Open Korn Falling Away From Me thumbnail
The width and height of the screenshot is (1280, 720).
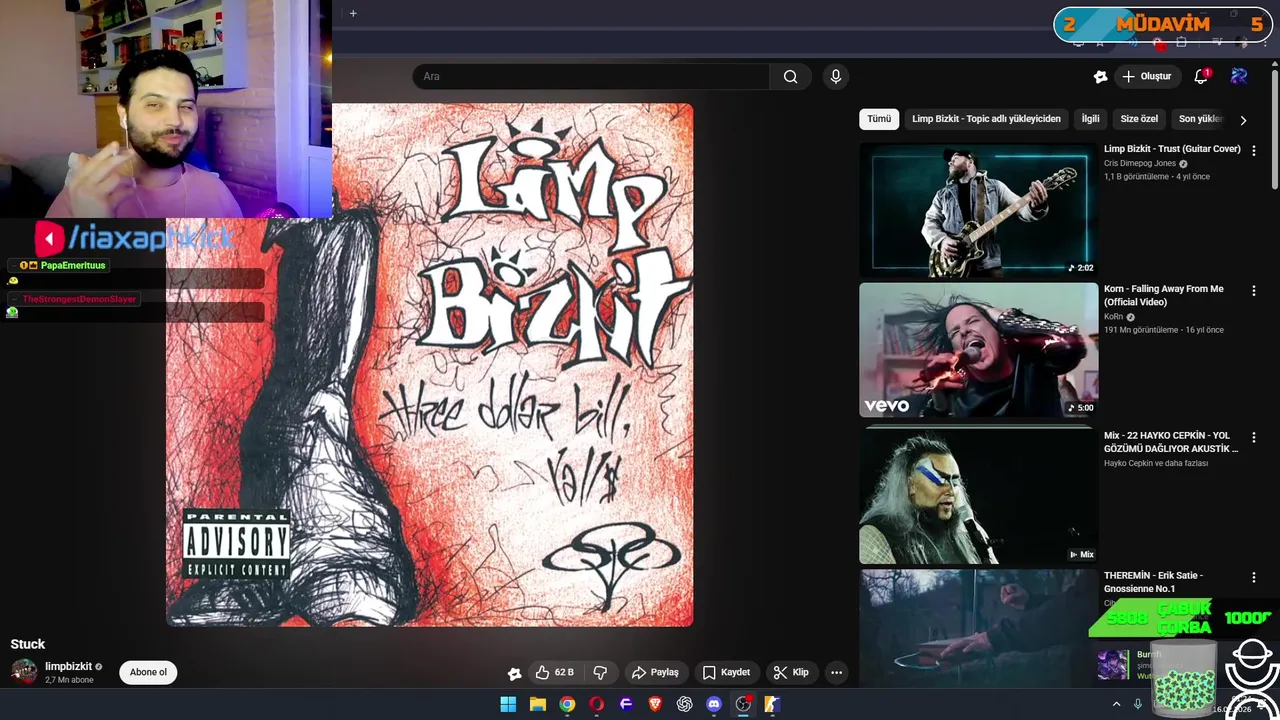pyautogui.click(x=978, y=350)
